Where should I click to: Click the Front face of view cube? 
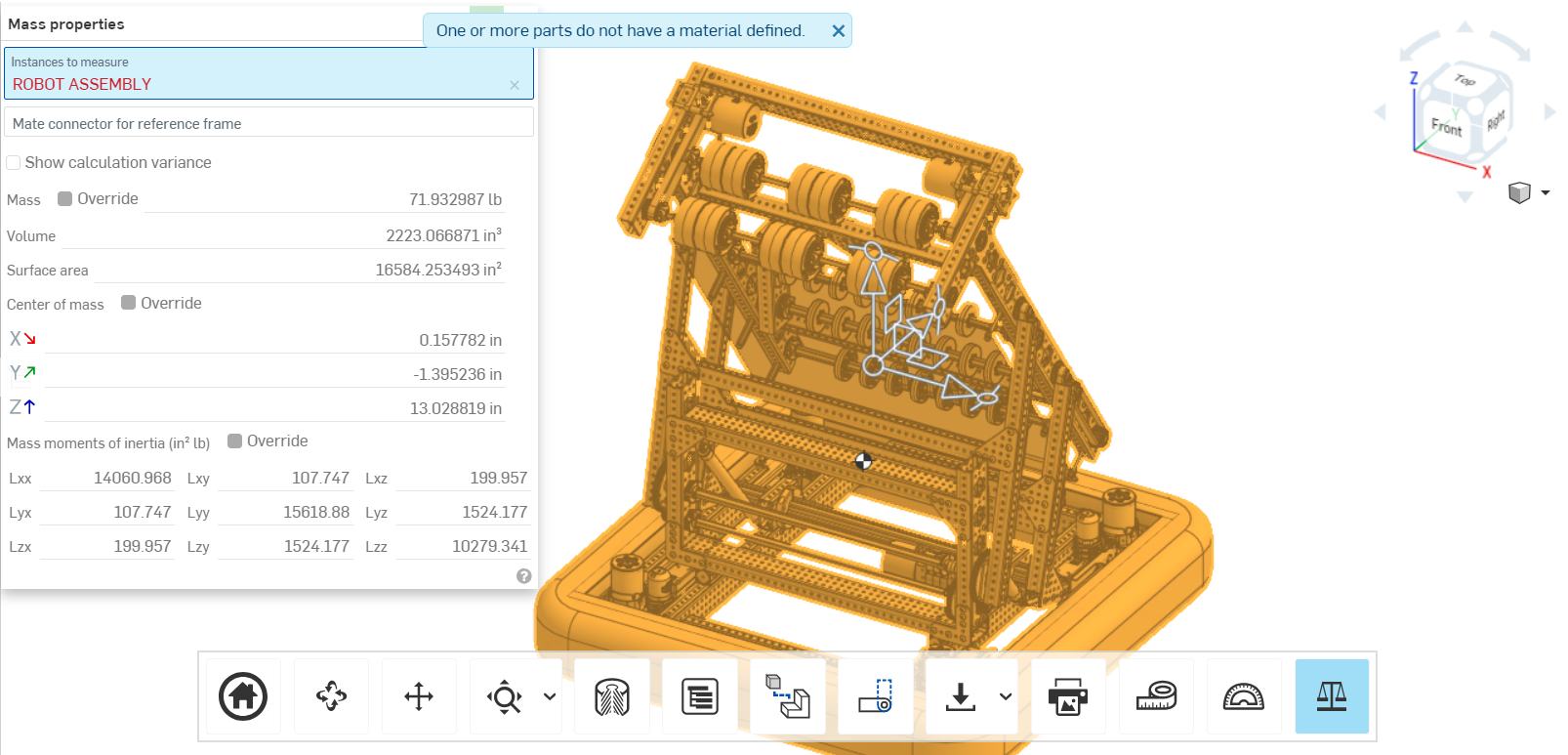tap(1446, 127)
